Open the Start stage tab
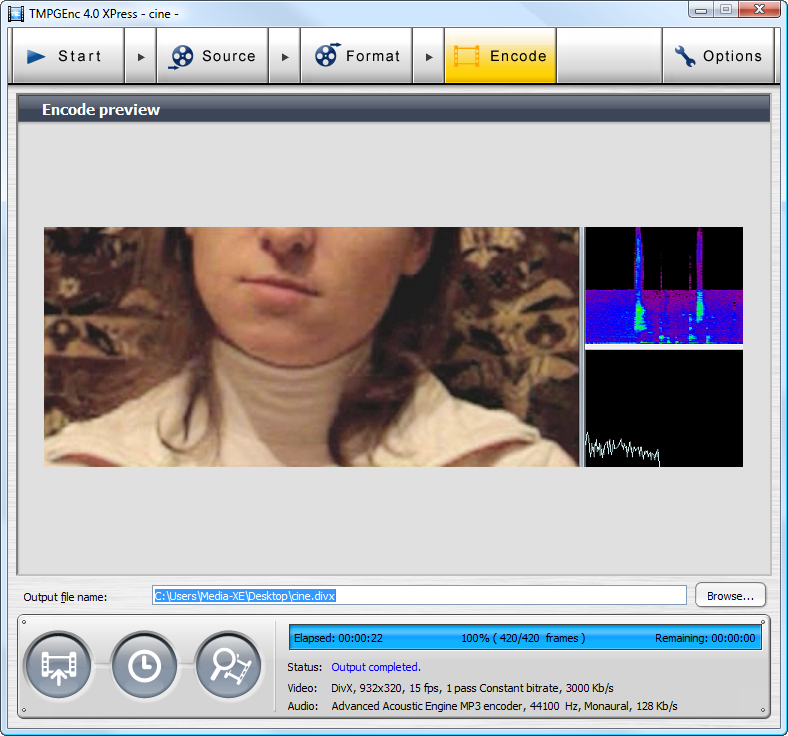Viewport: 788px width, 736px height. coord(68,56)
